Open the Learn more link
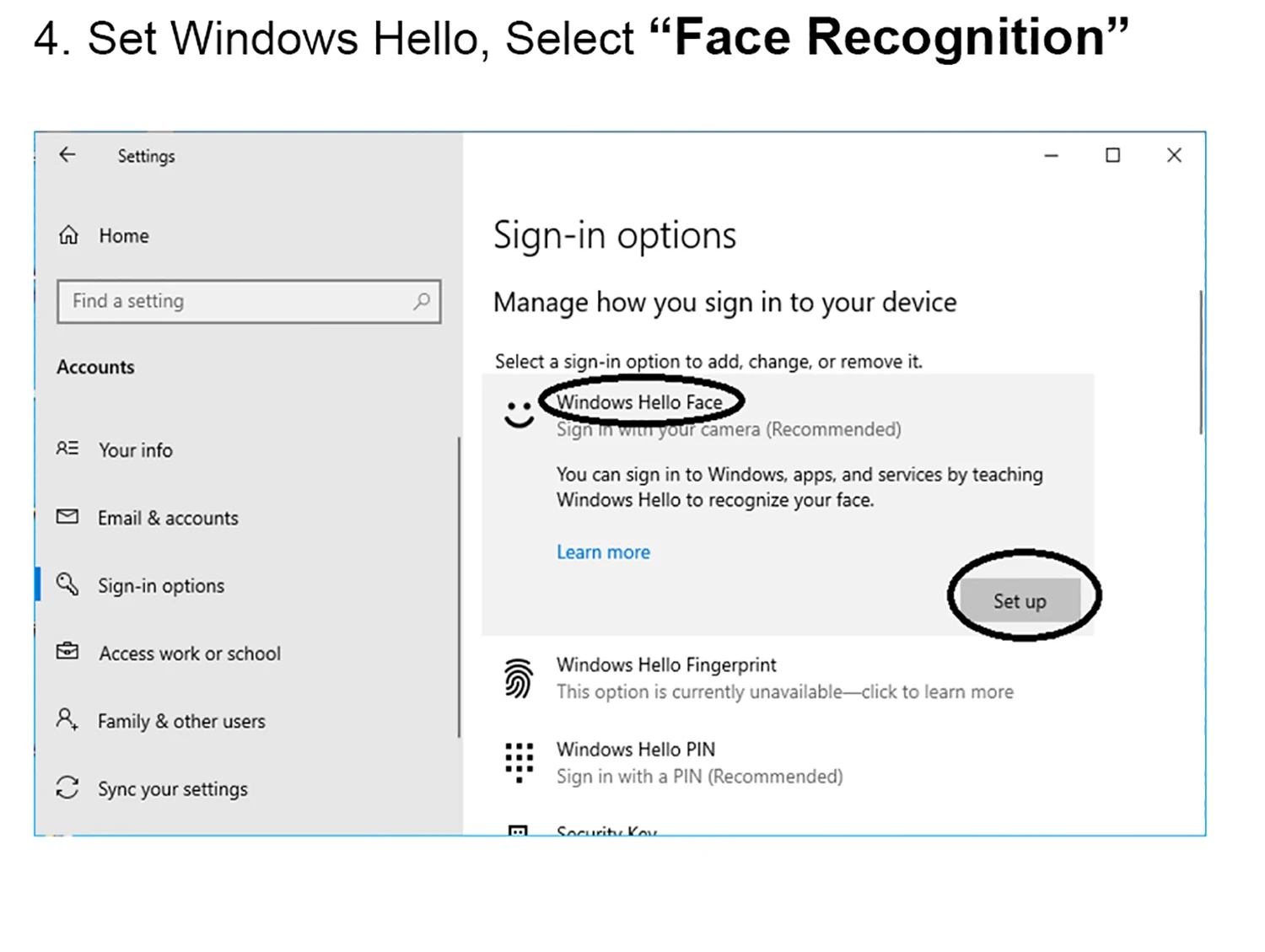The image size is (1265, 952). coord(602,551)
